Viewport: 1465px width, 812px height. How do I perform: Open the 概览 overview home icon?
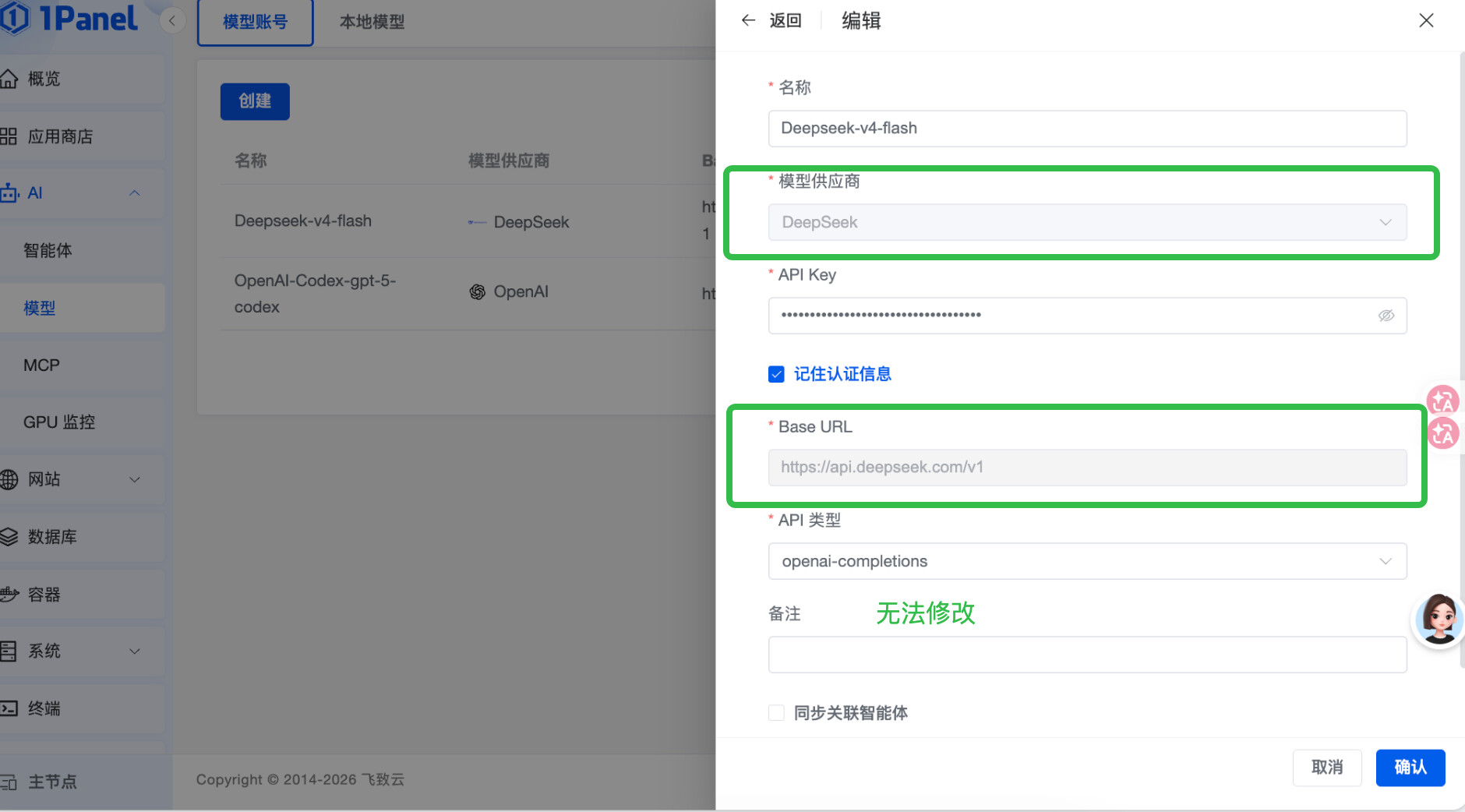[9, 79]
